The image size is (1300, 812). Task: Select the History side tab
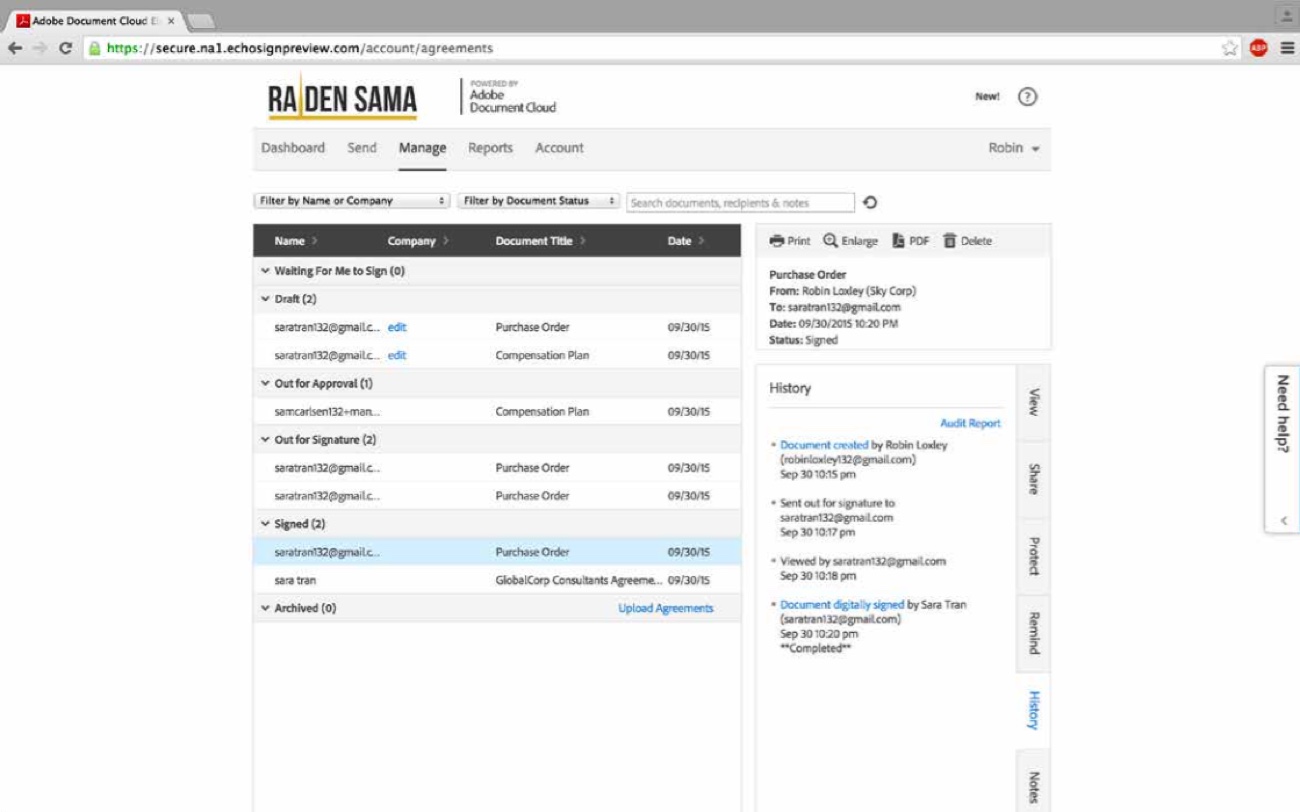point(1034,710)
